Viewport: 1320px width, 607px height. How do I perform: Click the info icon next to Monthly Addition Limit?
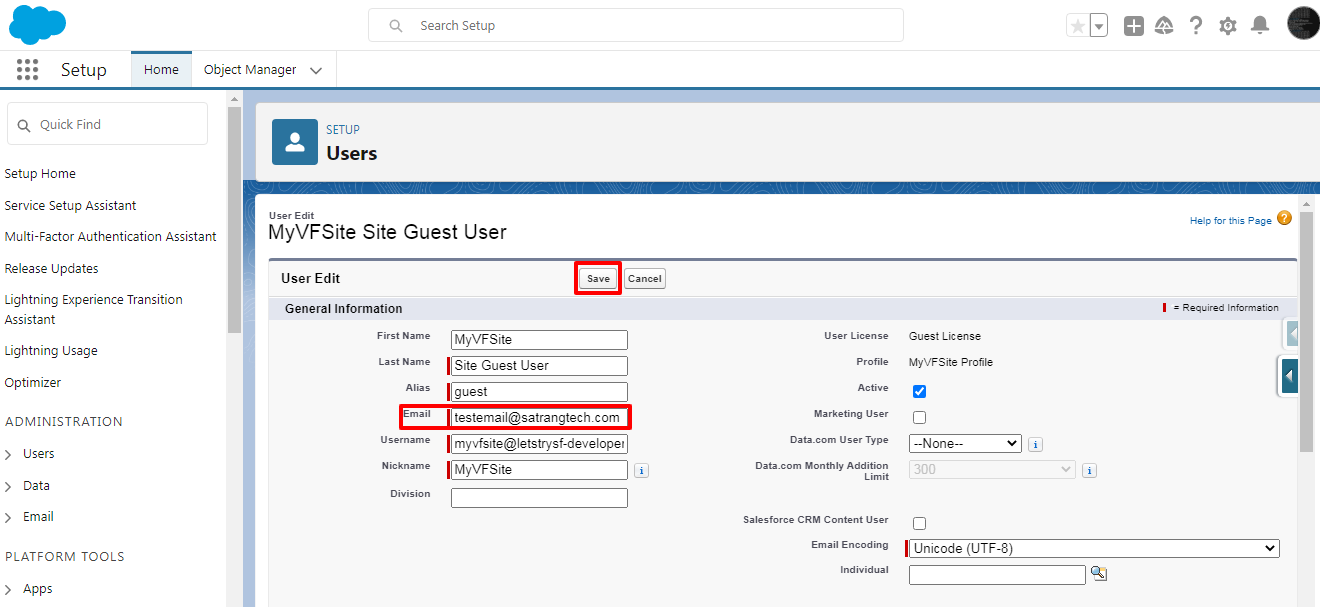pyautogui.click(x=1090, y=470)
